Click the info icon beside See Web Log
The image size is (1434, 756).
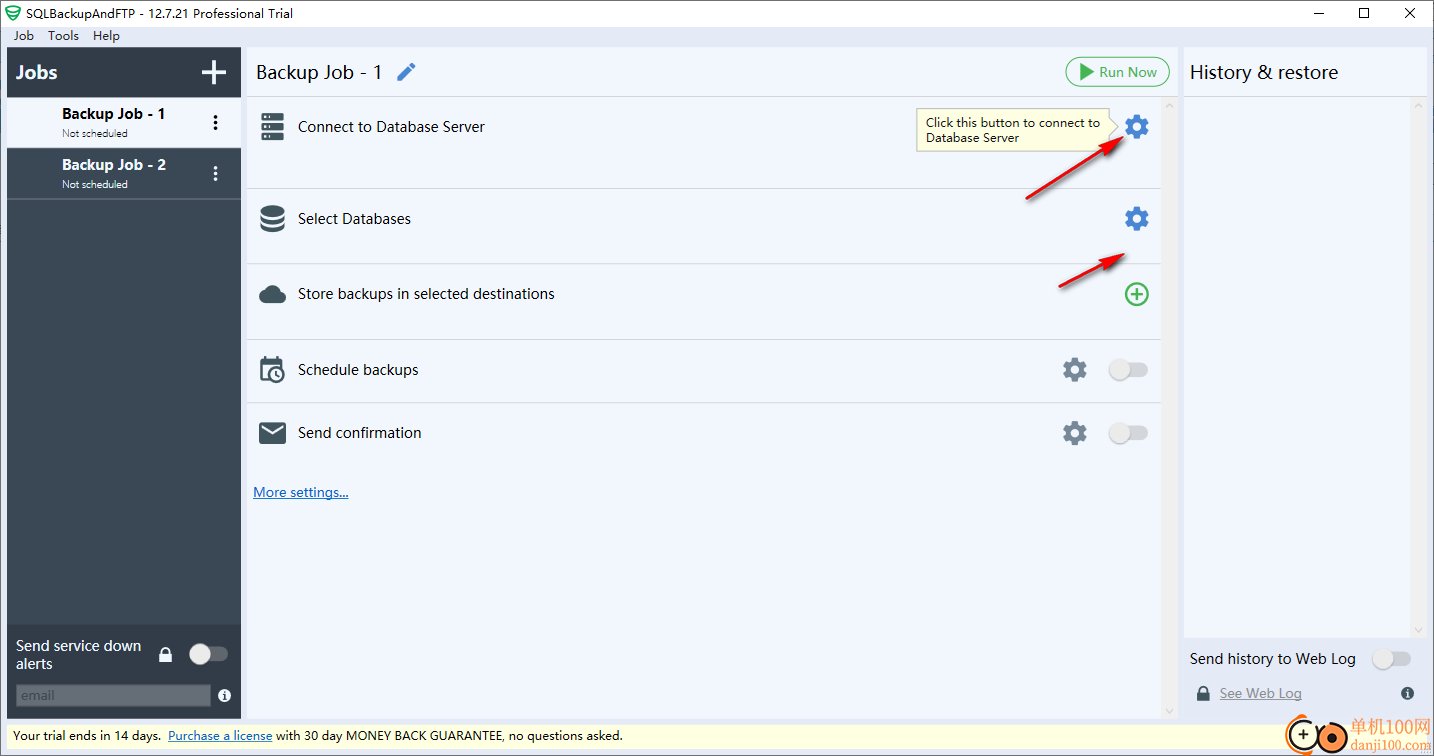(x=1408, y=693)
